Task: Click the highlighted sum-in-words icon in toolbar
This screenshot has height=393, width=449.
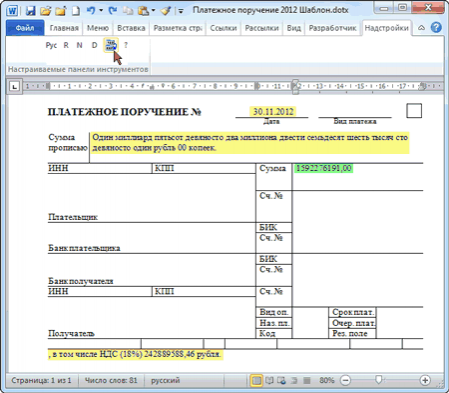Action: pyautogui.click(x=111, y=45)
